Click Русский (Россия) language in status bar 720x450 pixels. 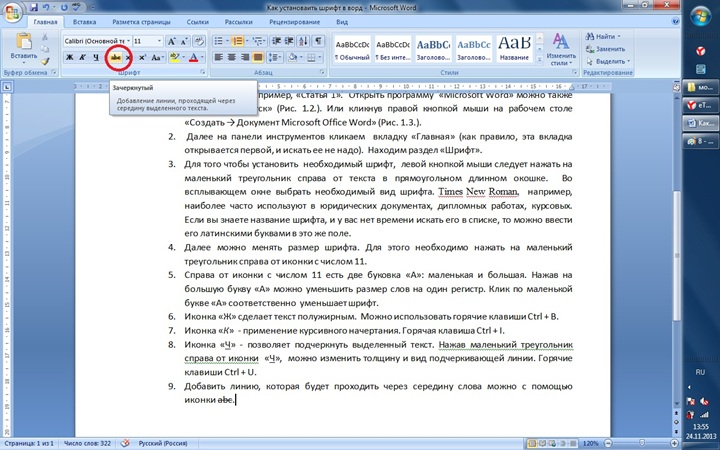point(163,444)
